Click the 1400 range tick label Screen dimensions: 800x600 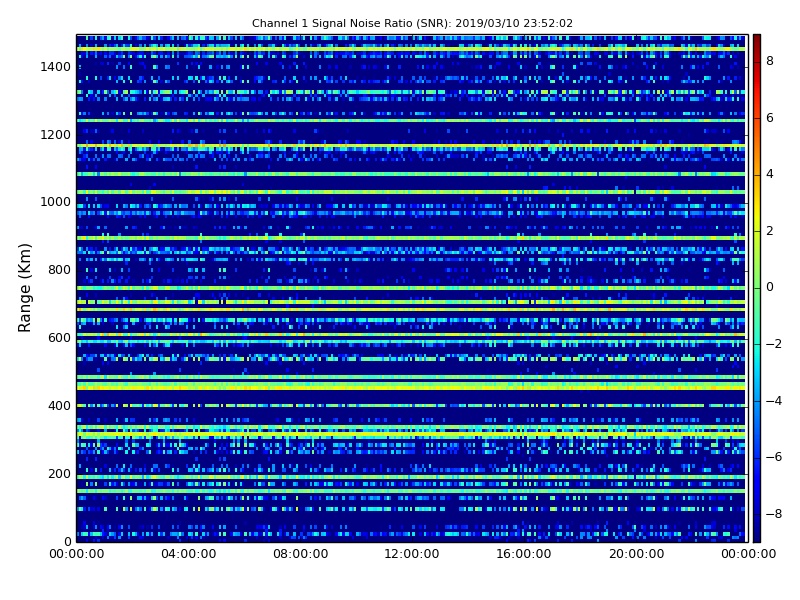click(x=56, y=67)
